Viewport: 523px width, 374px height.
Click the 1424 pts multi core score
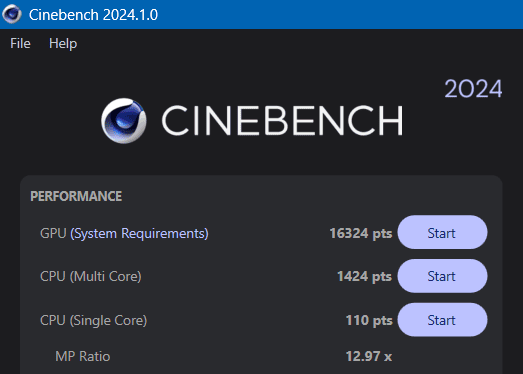point(364,277)
